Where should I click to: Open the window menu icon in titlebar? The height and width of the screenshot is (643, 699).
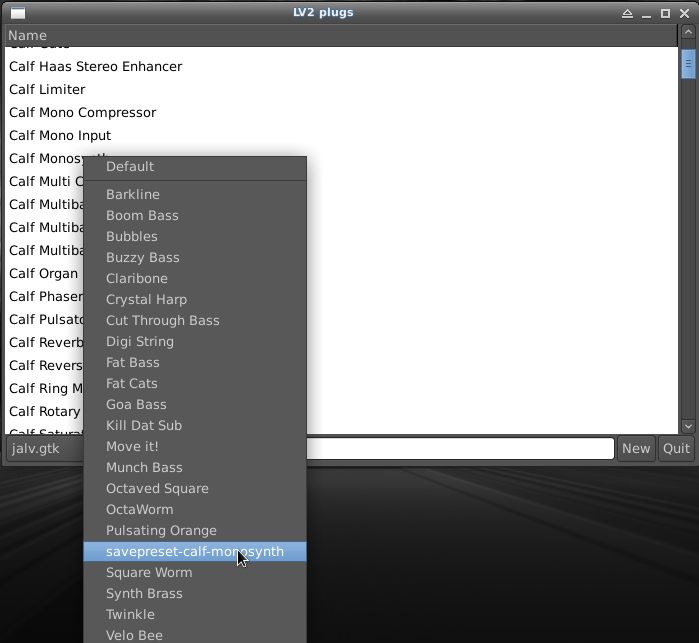[18, 13]
